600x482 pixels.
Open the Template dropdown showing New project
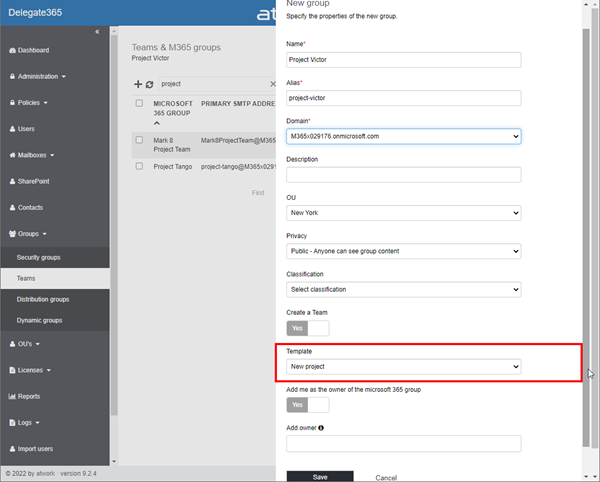pos(403,367)
